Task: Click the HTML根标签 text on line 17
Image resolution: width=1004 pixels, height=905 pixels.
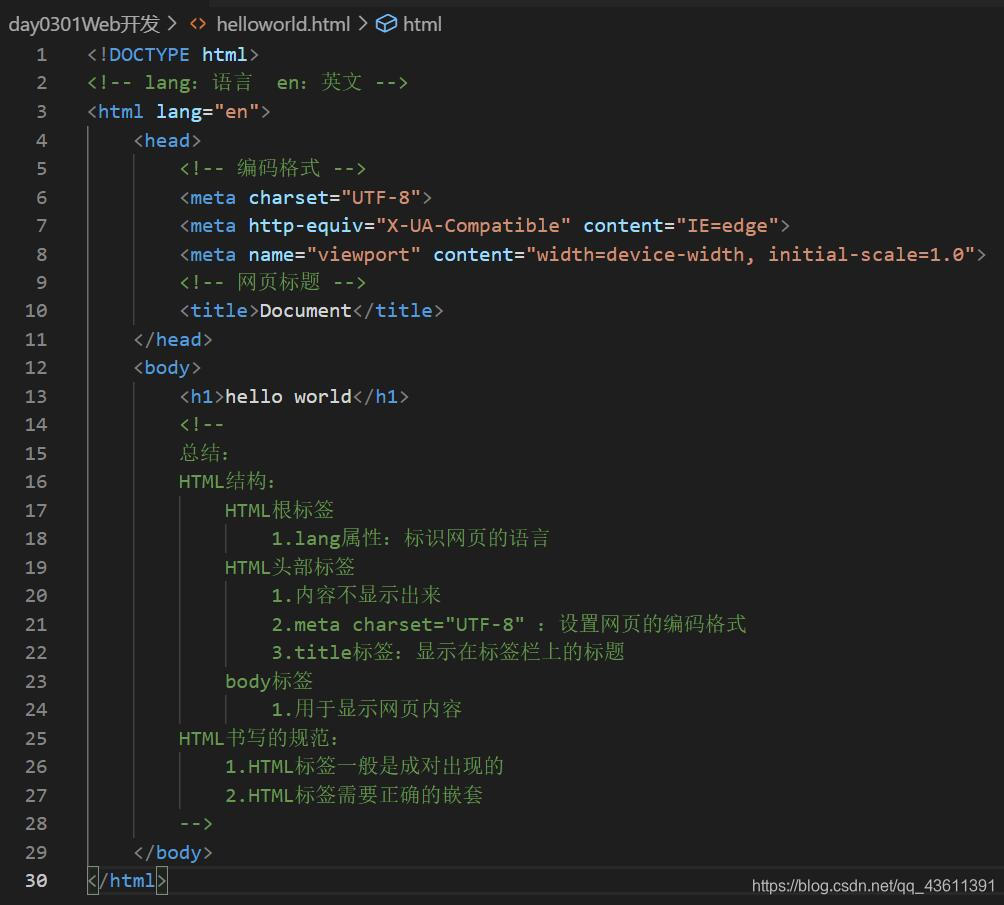Action: click(279, 510)
